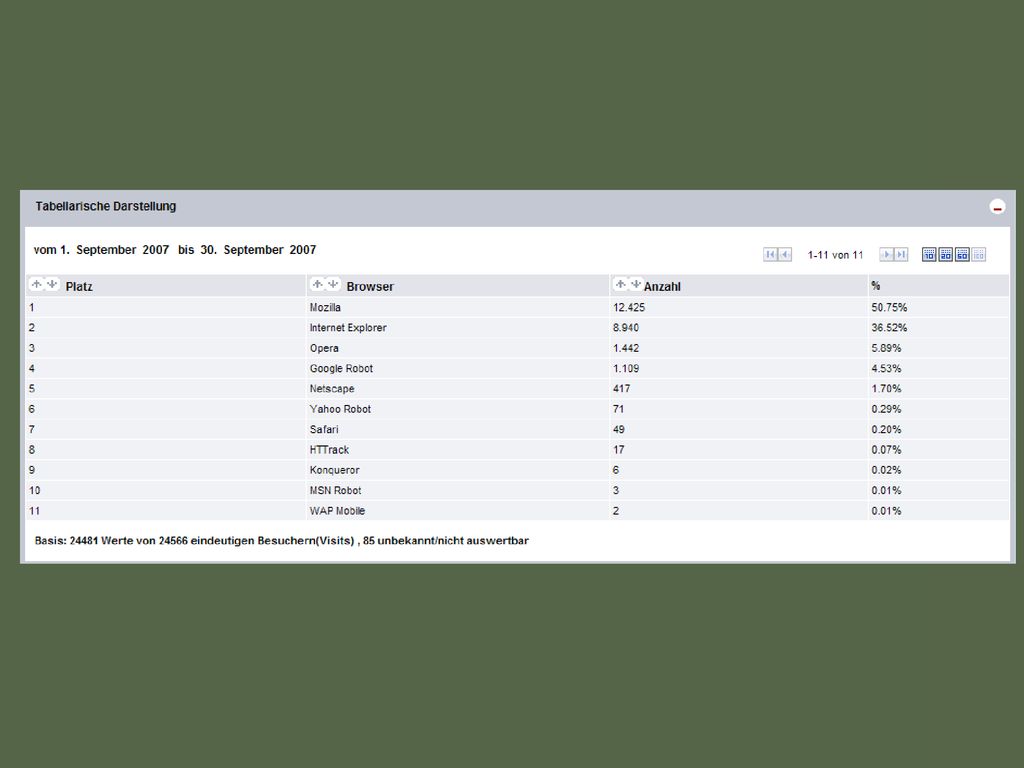Select the Mozilla browser row
Viewport: 1024px width, 768px height.
pos(517,308)
